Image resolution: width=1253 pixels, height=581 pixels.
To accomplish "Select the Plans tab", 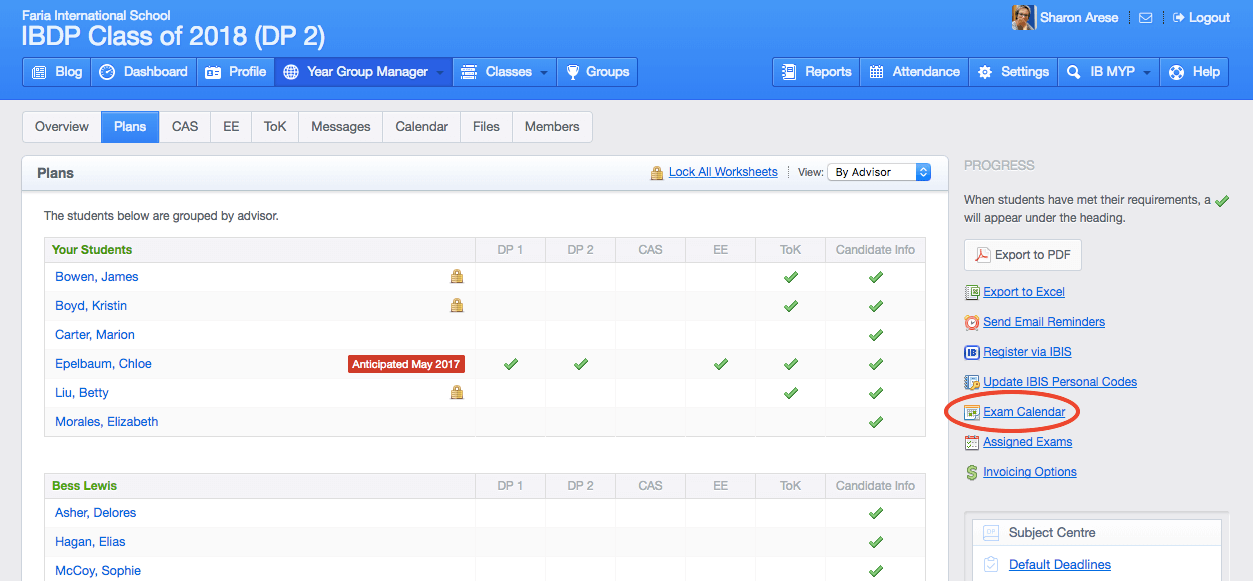I will [x=130, y=127].
